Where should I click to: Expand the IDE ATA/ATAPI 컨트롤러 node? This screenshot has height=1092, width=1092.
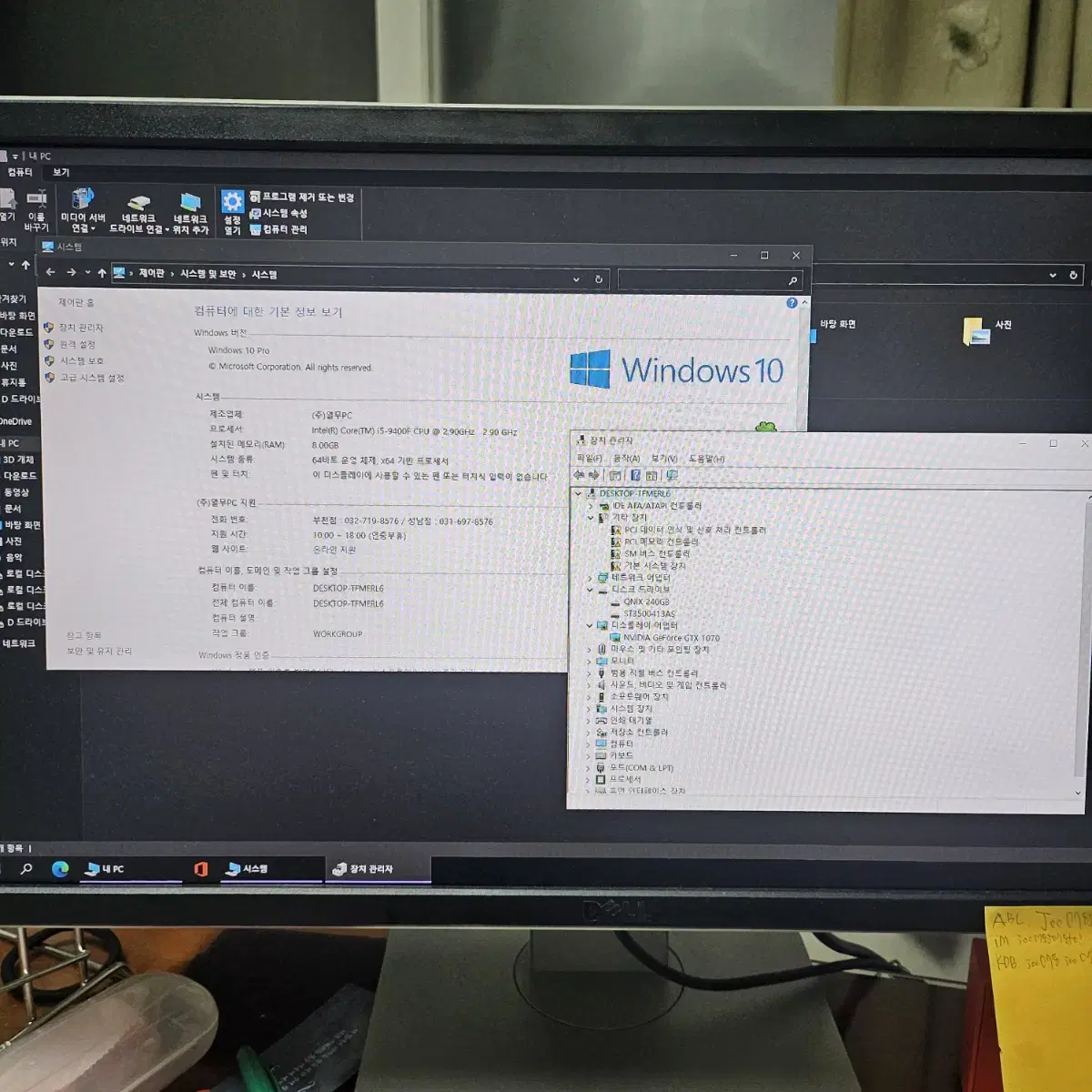coord(590,506)
